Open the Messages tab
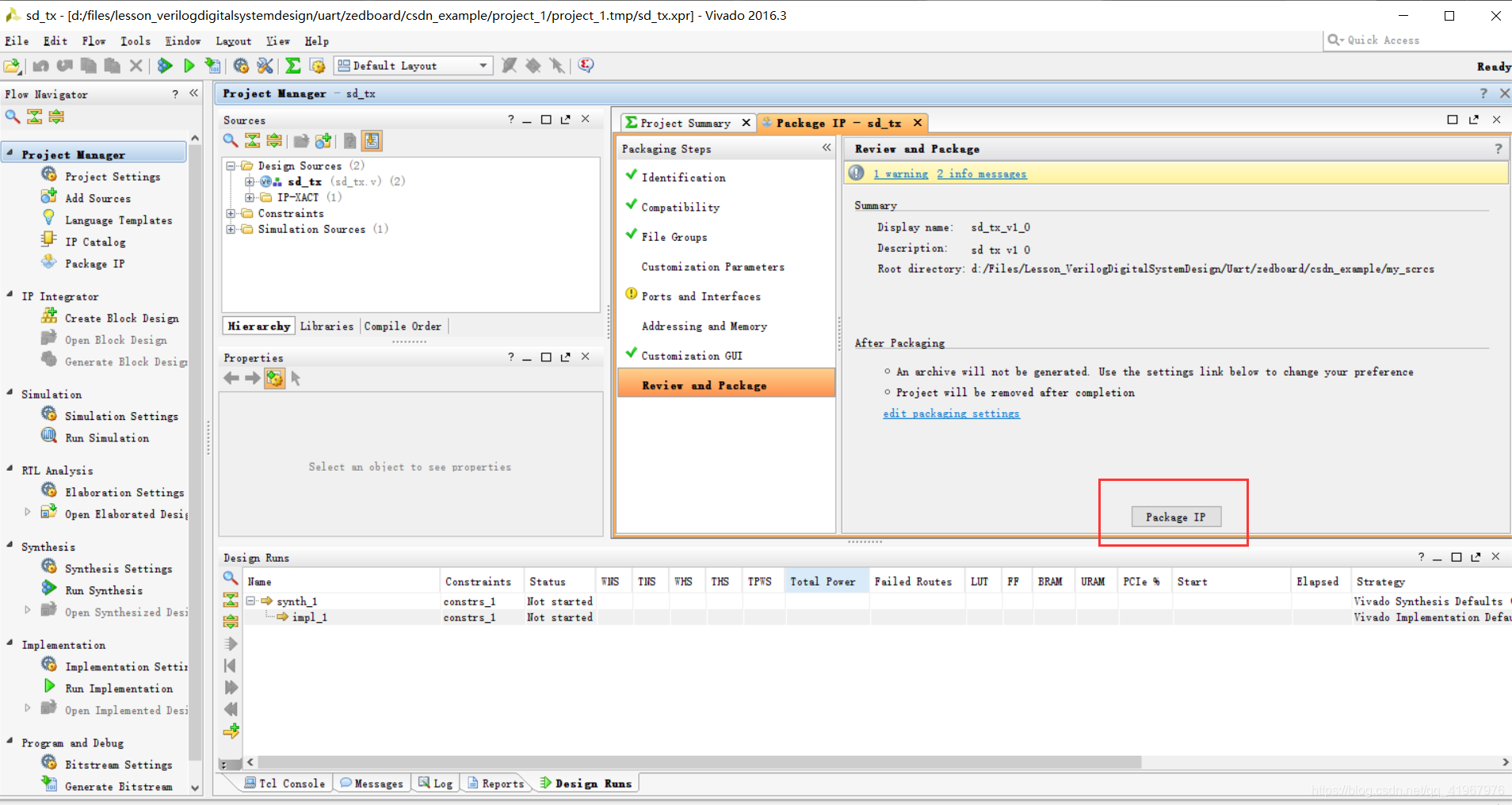 coord(372,784)
